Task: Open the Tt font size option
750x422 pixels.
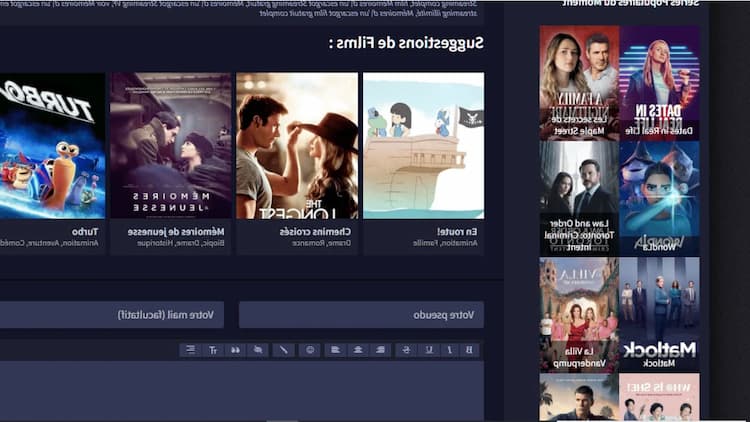Action: click(x=213, y=350)
